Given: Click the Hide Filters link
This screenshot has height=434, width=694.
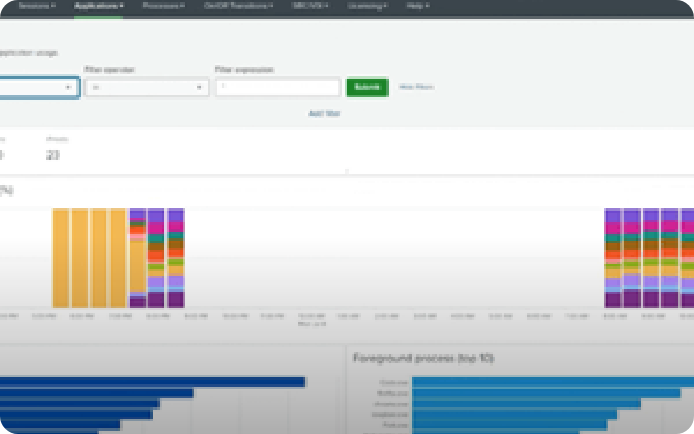Looking at the screenshot, I should pyautogui.click(x=416, y=87).
